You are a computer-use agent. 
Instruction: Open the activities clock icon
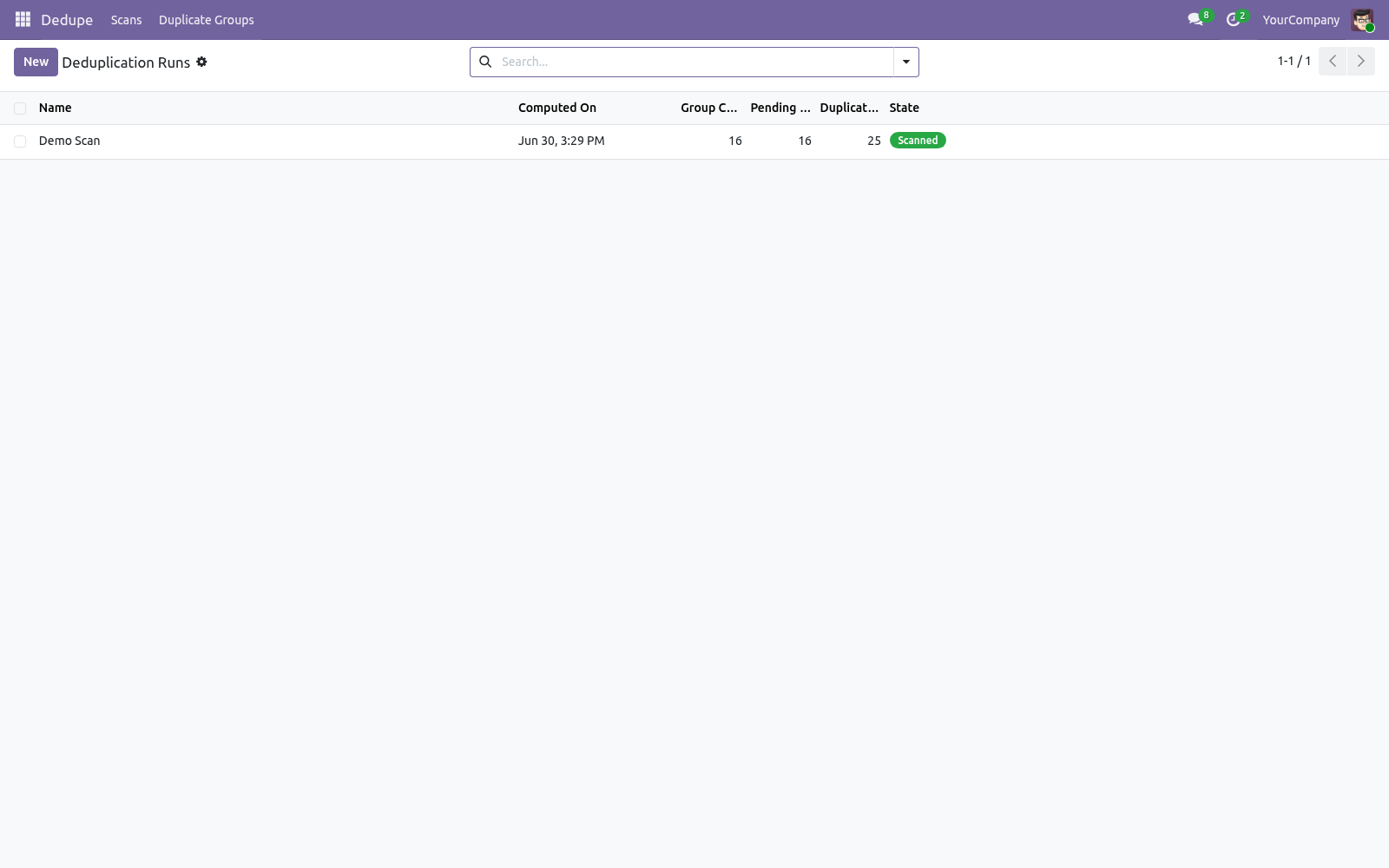point(1233,19)
